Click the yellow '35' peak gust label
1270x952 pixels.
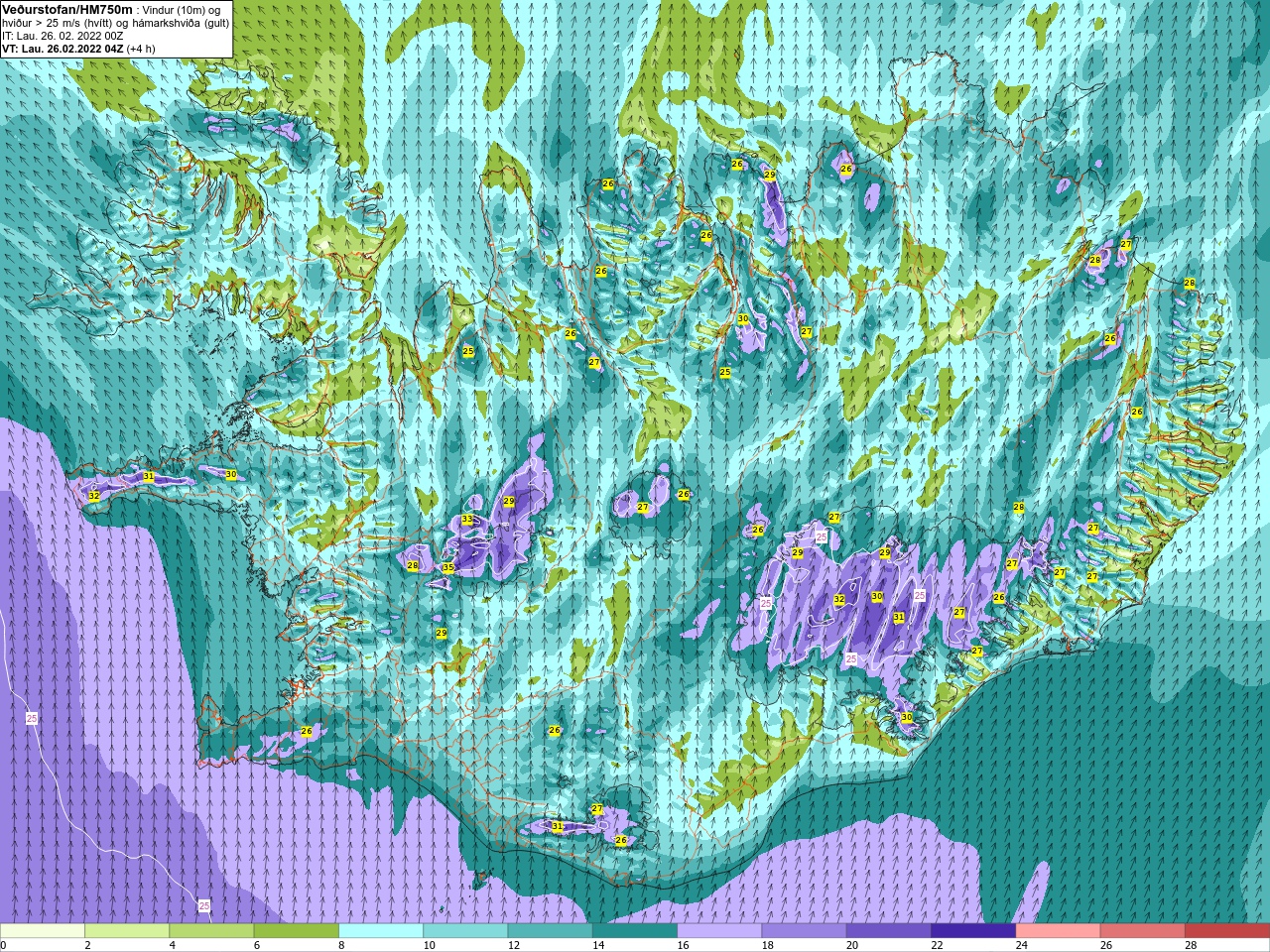click(448, 568)
